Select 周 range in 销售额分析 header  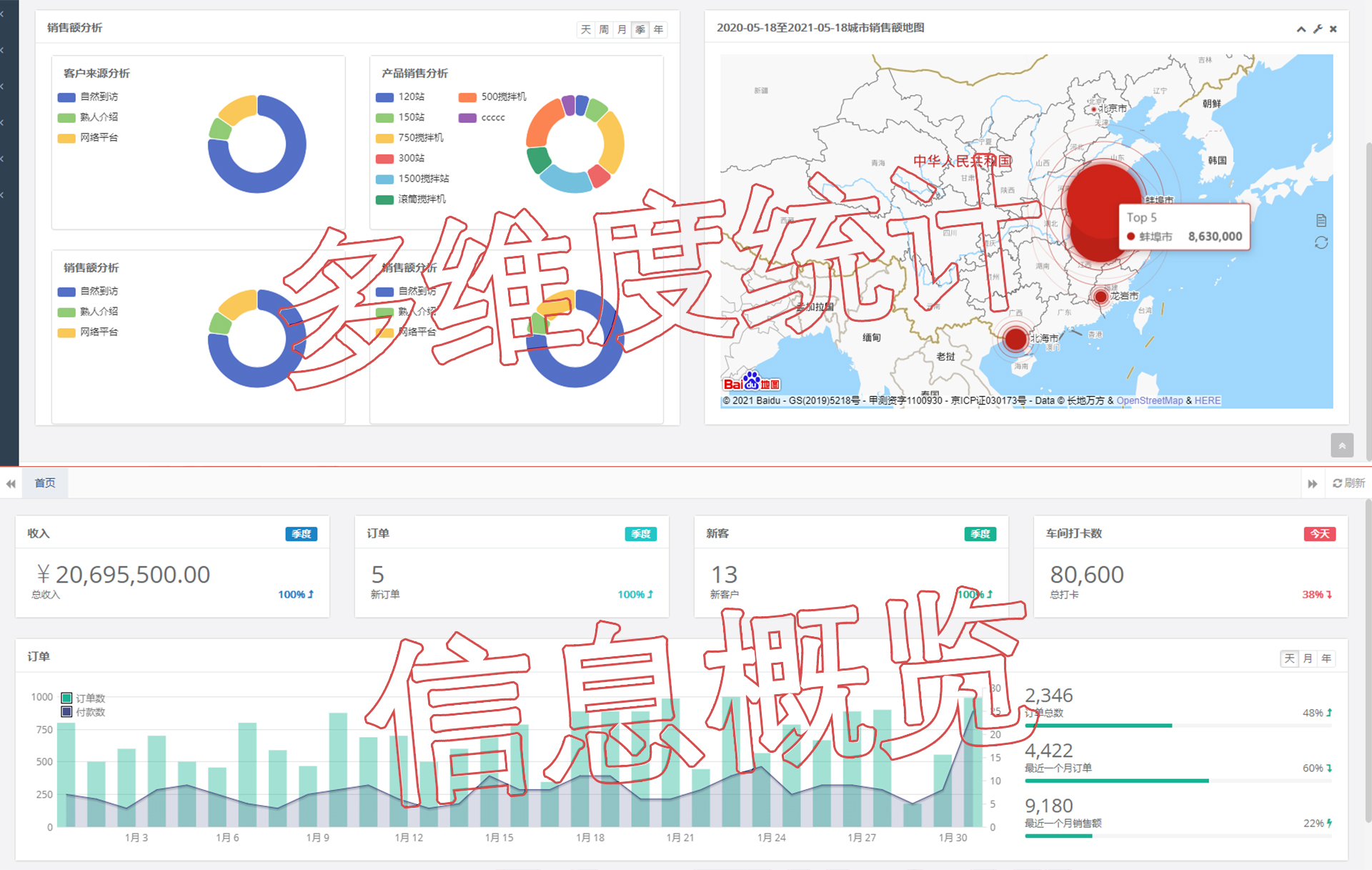point(604,29)
